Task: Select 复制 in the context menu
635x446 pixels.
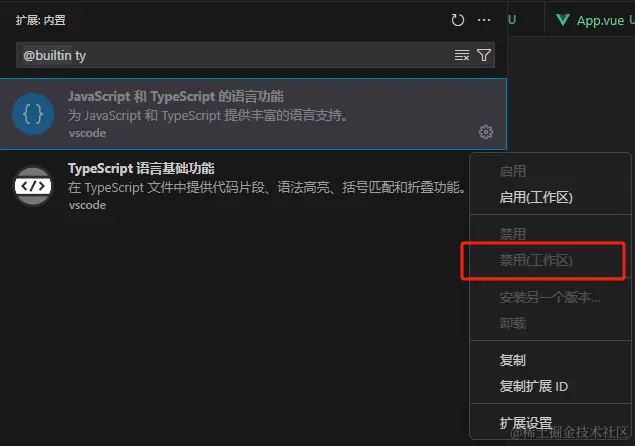Action: [513, 360]
